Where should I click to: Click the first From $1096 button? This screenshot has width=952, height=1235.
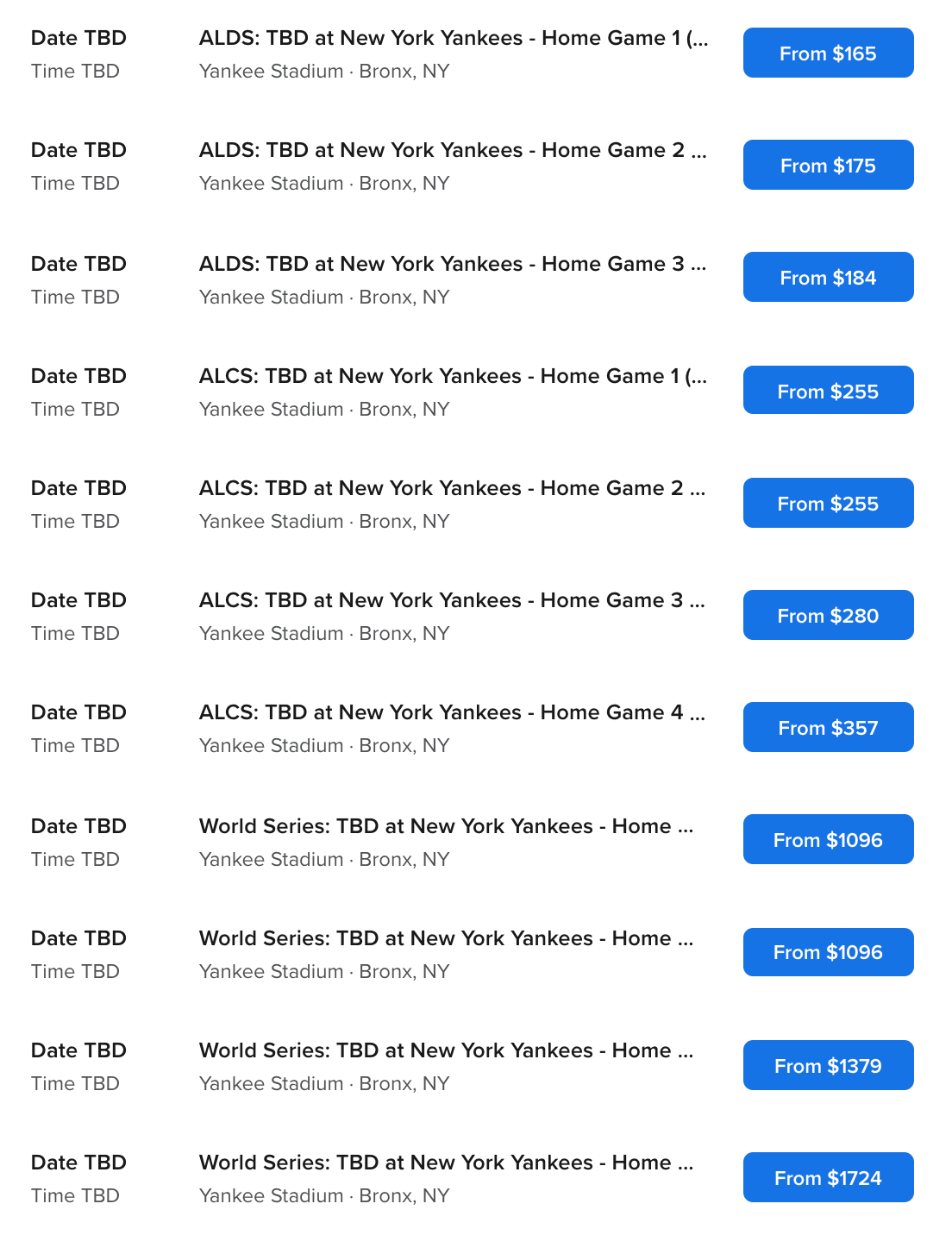828,840
